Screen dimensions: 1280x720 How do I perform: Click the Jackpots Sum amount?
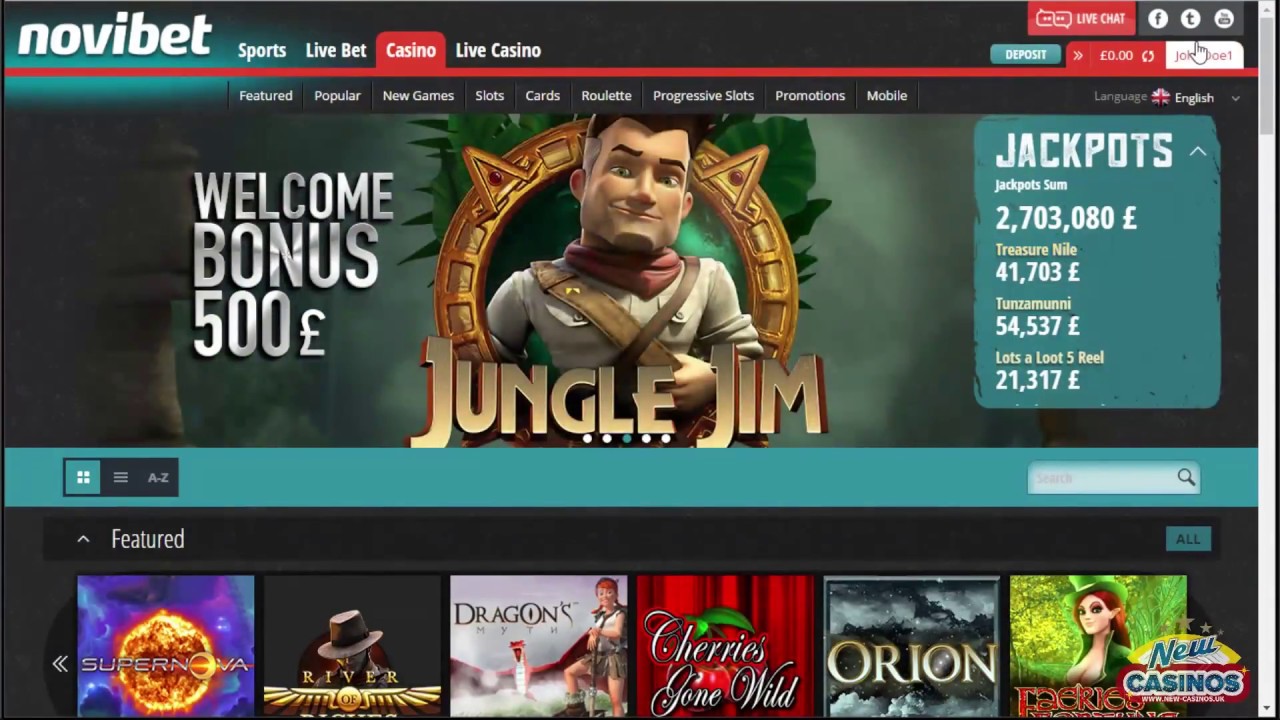[x=1065, y=218]
